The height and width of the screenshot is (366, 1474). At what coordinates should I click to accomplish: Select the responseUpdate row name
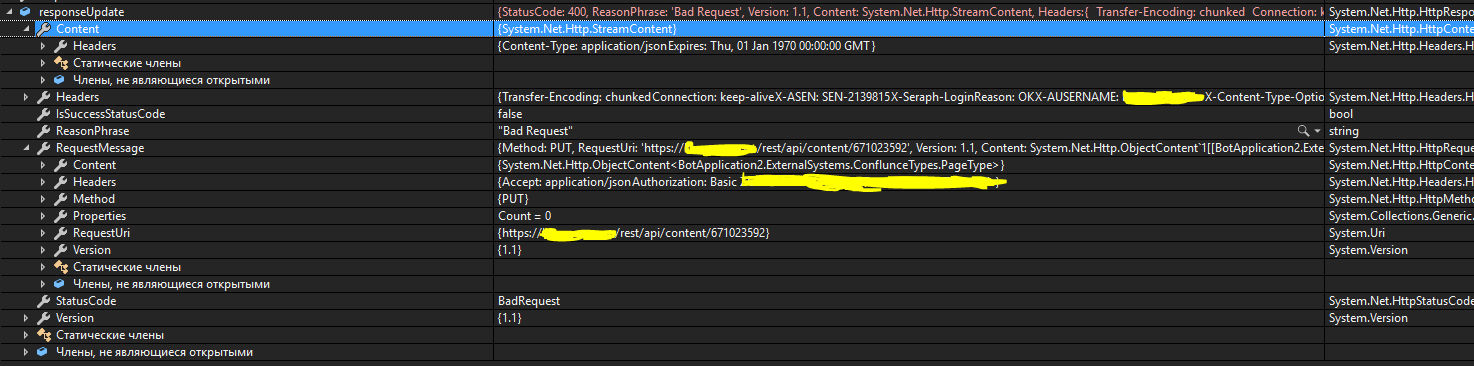81,12
